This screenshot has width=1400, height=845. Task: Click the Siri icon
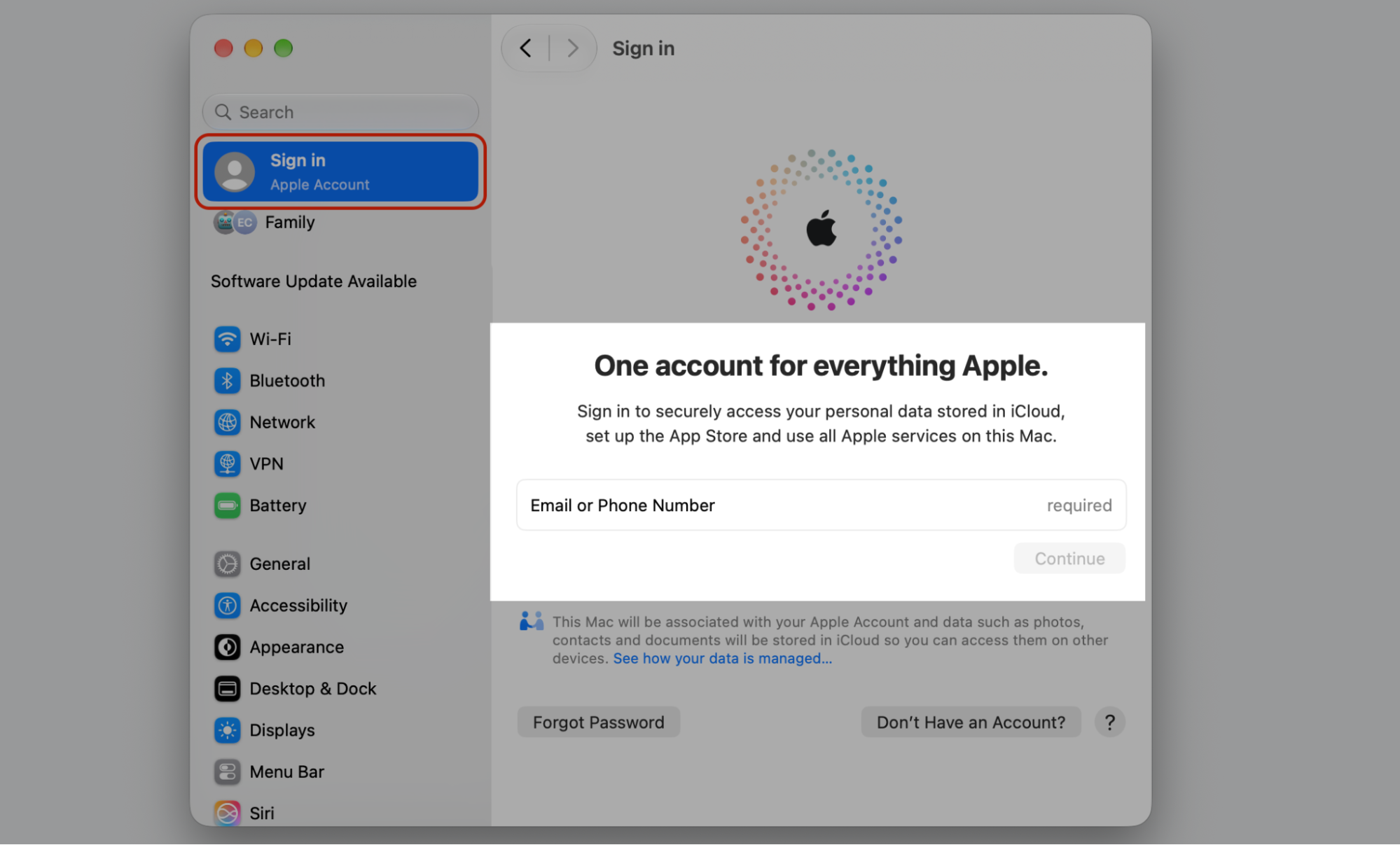click(227, 813)
